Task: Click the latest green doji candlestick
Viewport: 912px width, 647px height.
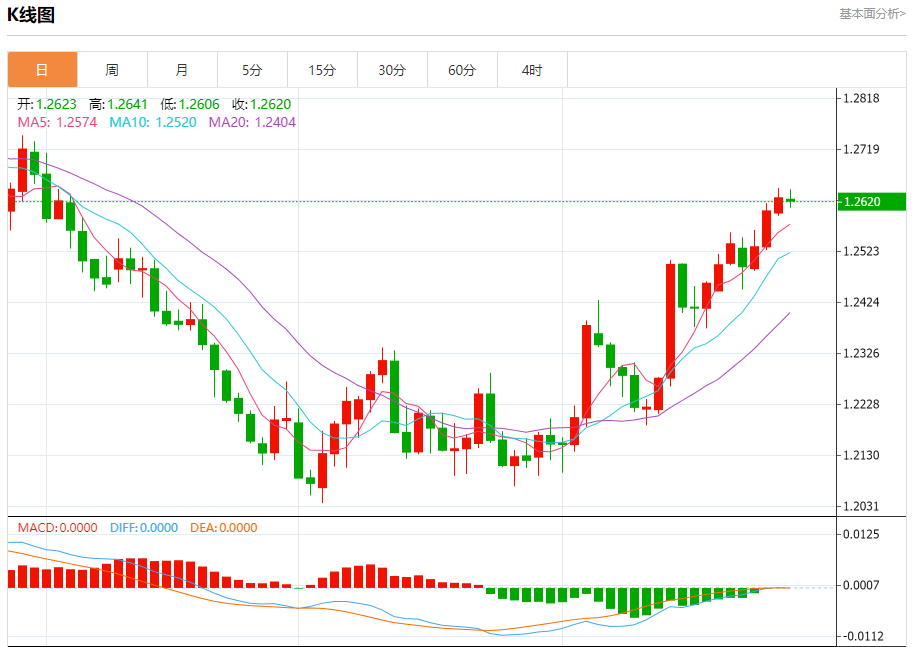Action: coord(790,200)
